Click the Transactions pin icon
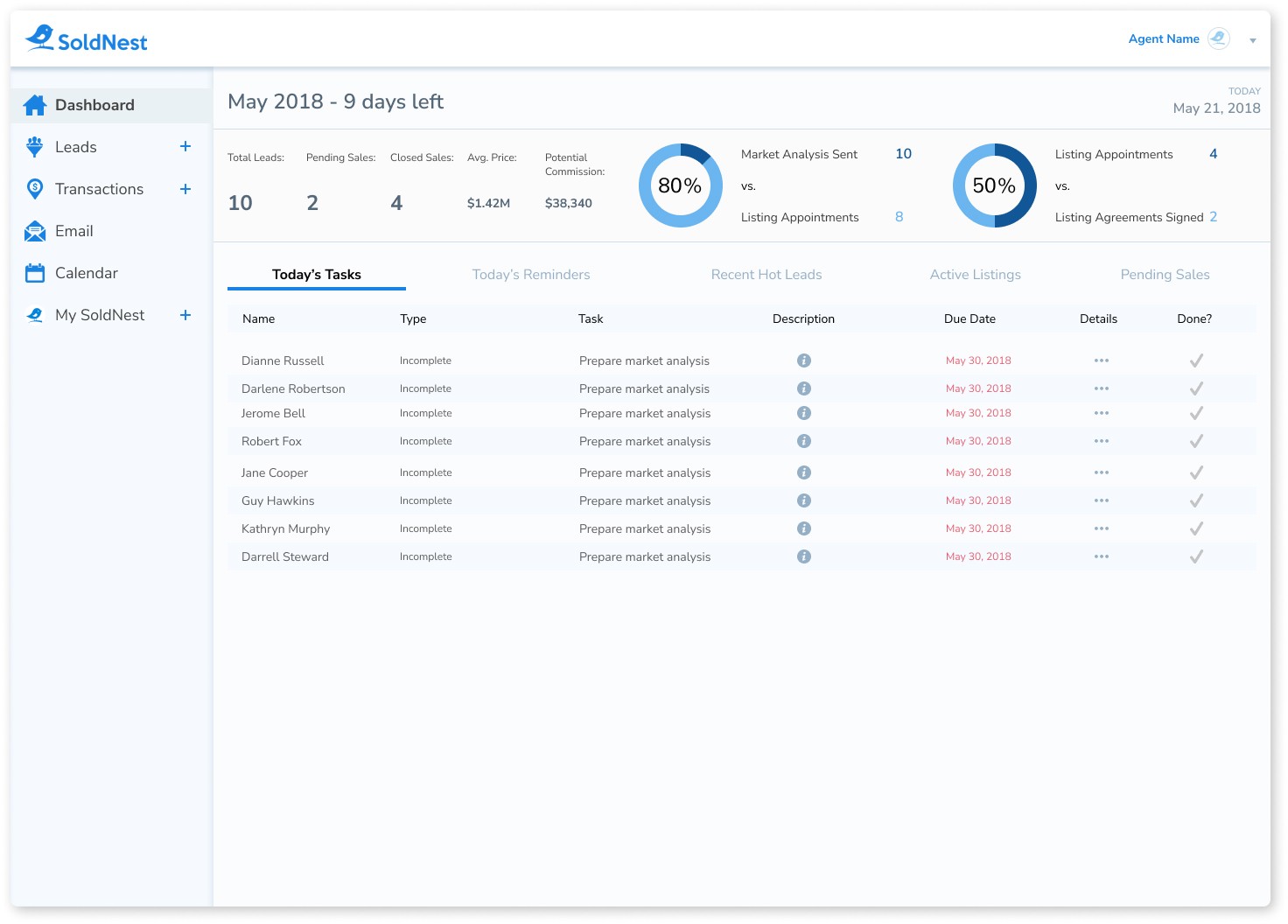Viewport: 1288px width, 924px height. (x=35, y=189)
